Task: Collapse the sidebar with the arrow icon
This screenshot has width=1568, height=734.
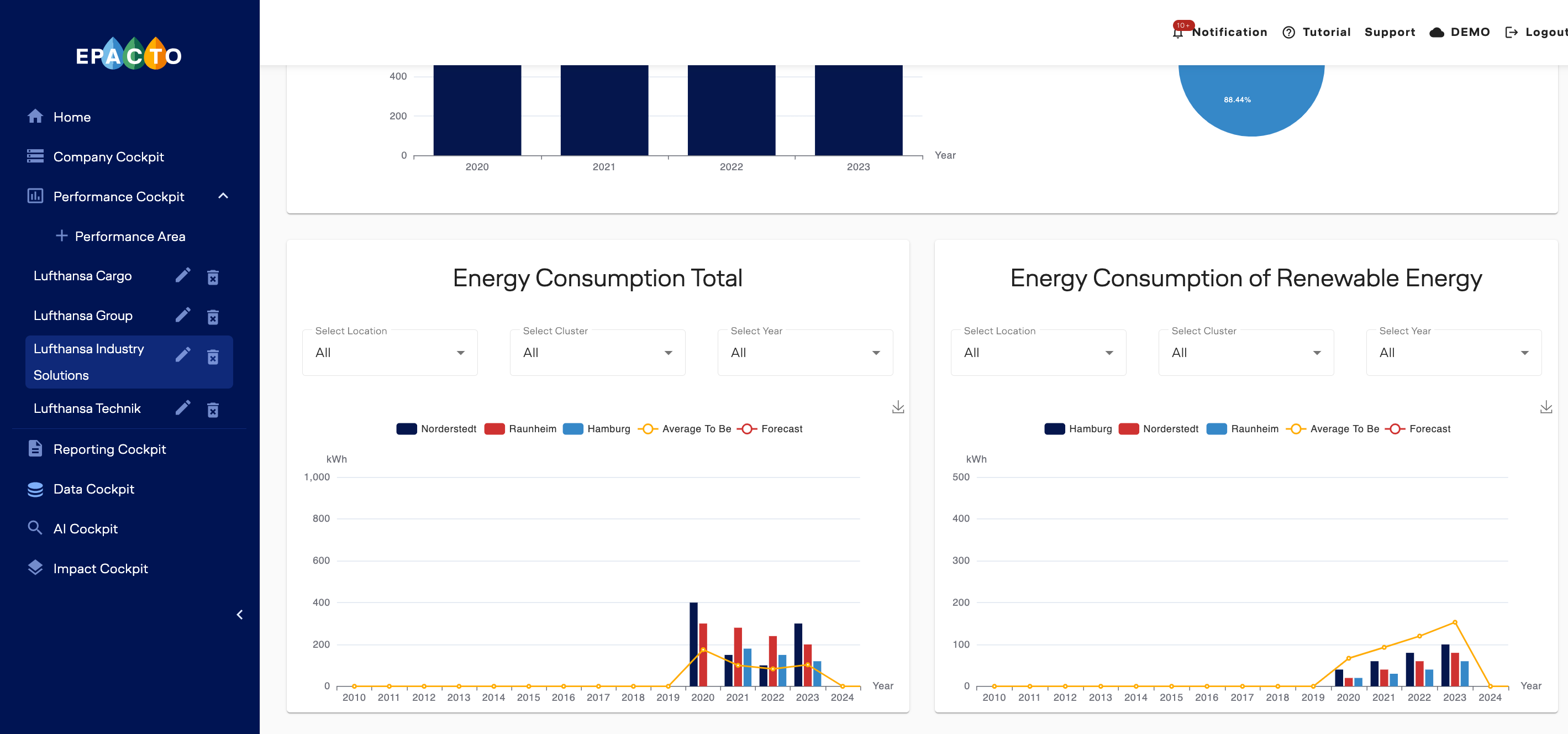Action: point(240,615)
